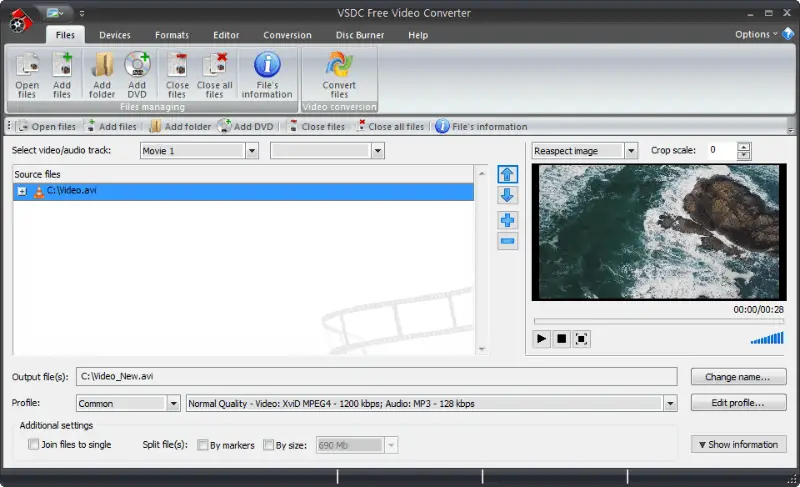This screenshot has width=800, height=487.
Task: Open the Common profile dropdown
Action: coord(173,403)
